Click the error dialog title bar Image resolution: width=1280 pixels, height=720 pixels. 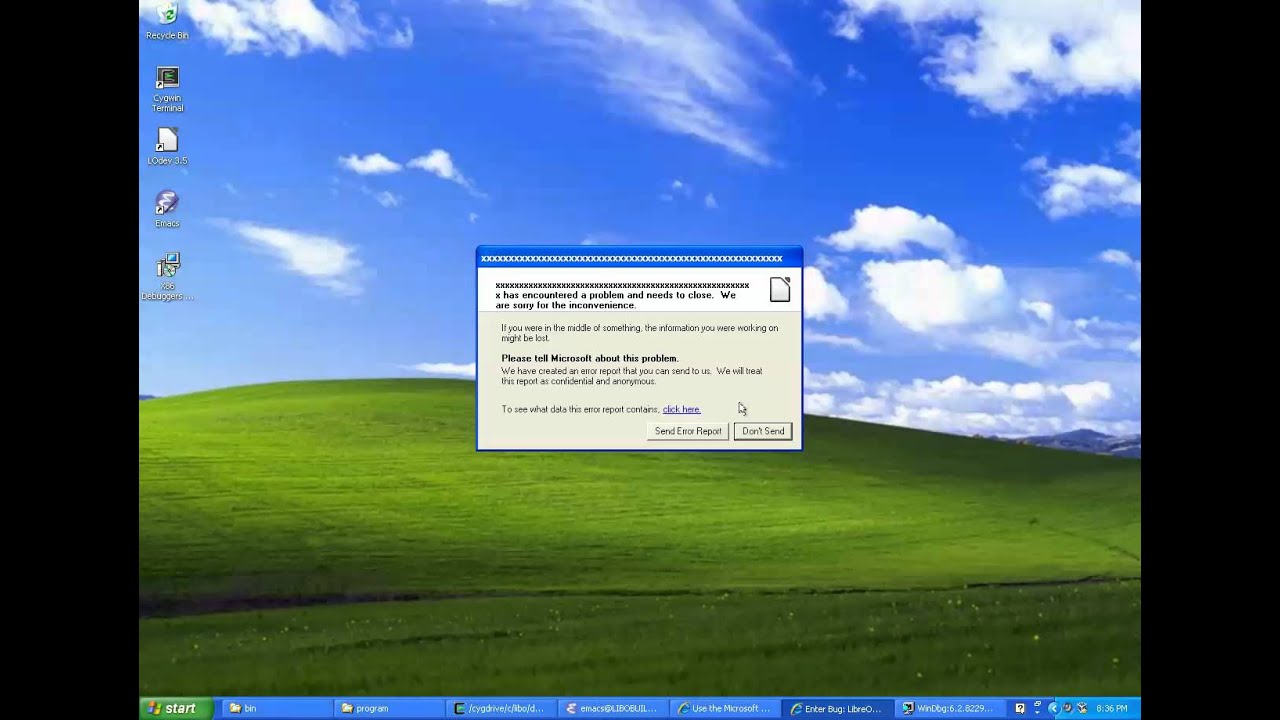639,258
